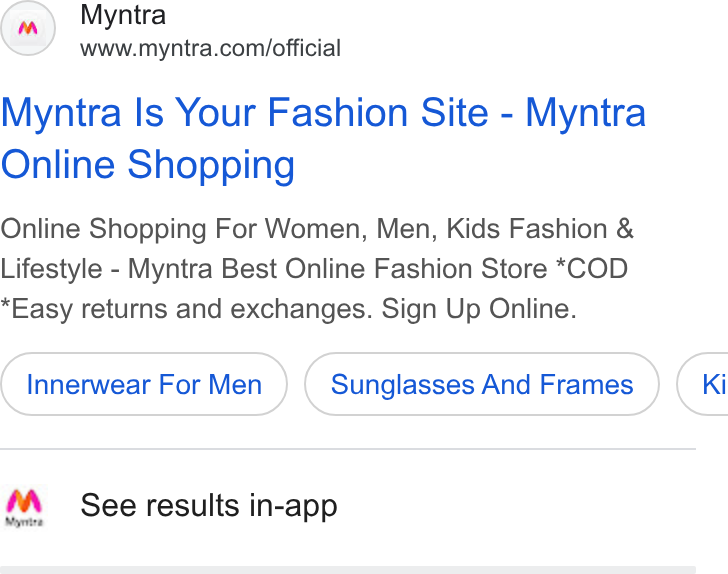Open the Myntra site name above the URL
The width and height of the screenshot is (728, 574).
coord(123,14)
